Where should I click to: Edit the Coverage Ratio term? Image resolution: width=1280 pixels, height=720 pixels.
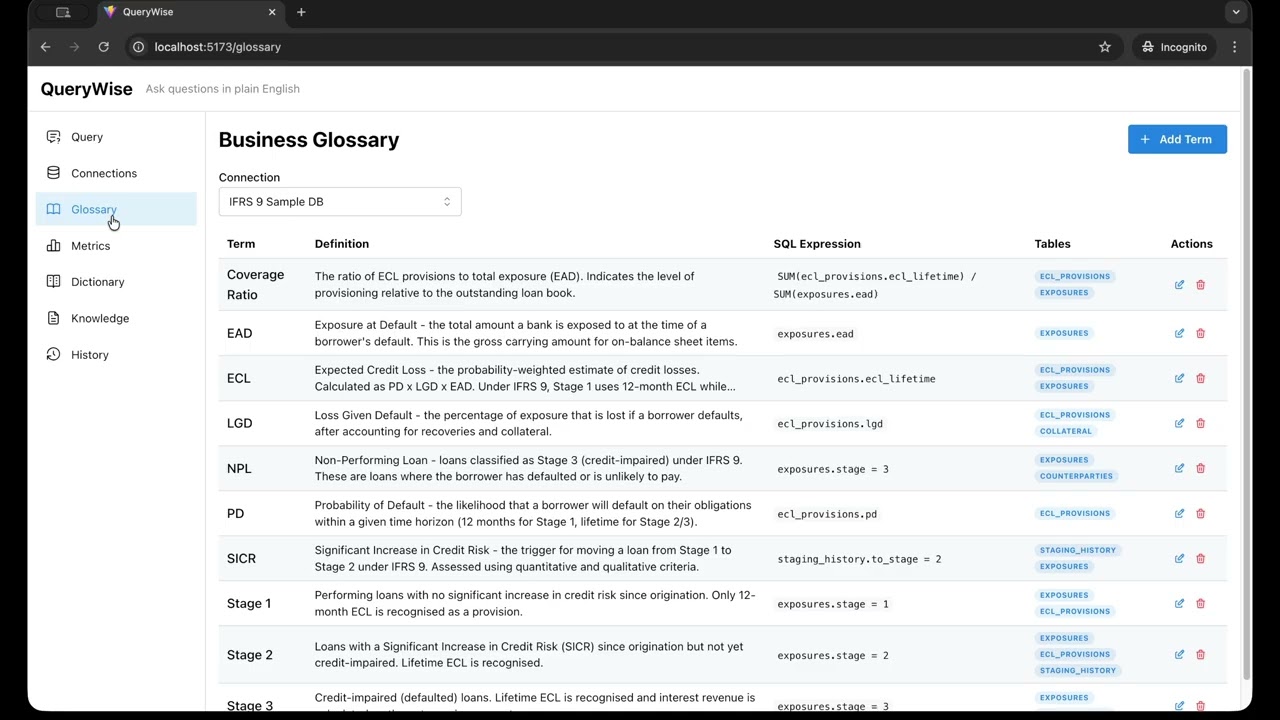click(1179, 285)
